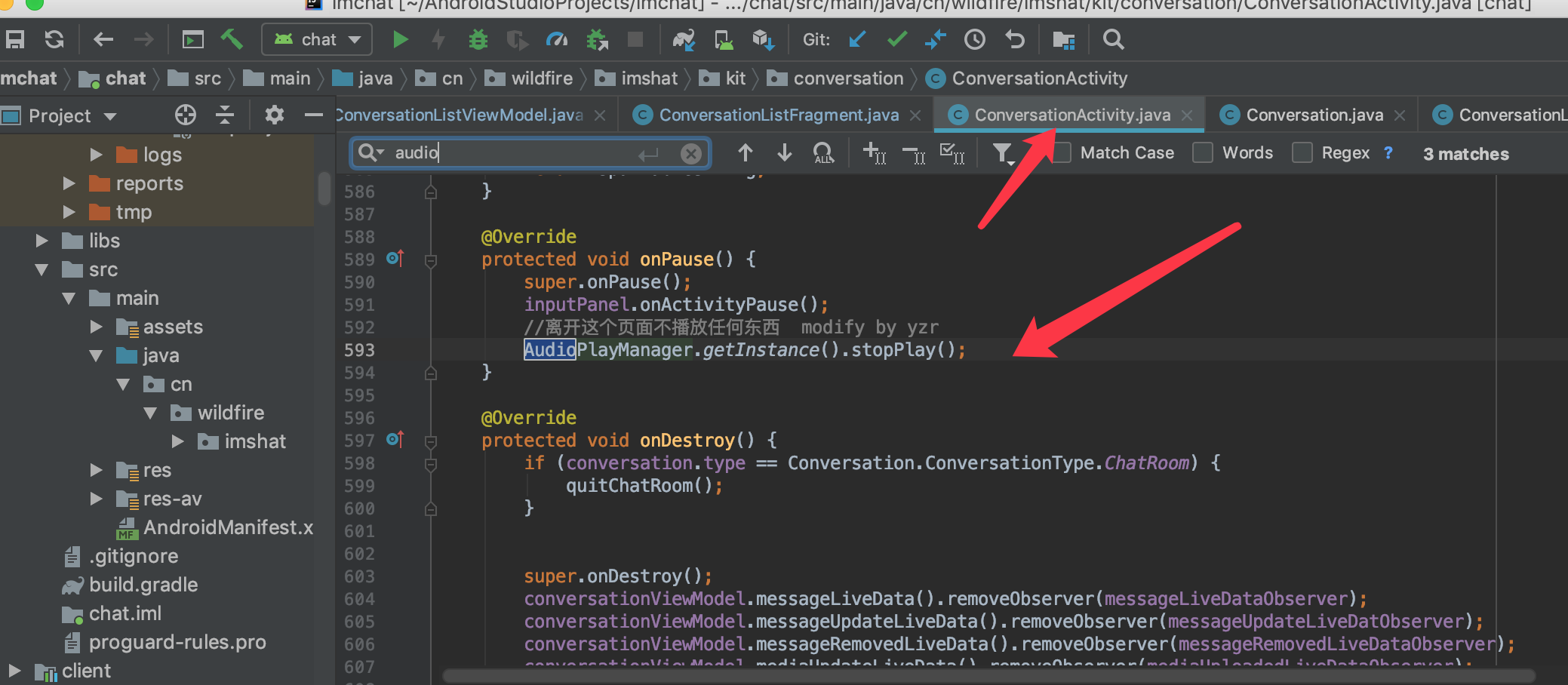Enable Regex search mode
Viewport: 1568px width, 685px height.
pyautogui.click(x=1302, y=152)
